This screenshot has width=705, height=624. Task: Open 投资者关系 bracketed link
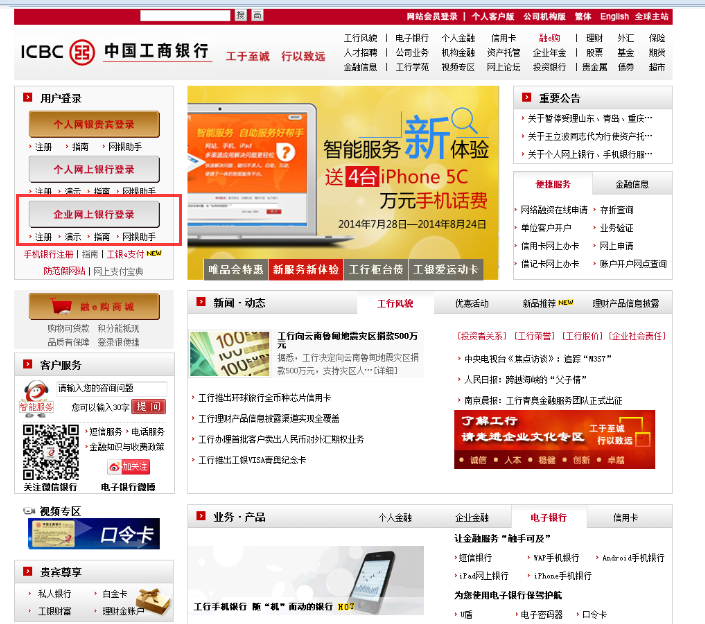pyautogui.click(x=482, y=336)
